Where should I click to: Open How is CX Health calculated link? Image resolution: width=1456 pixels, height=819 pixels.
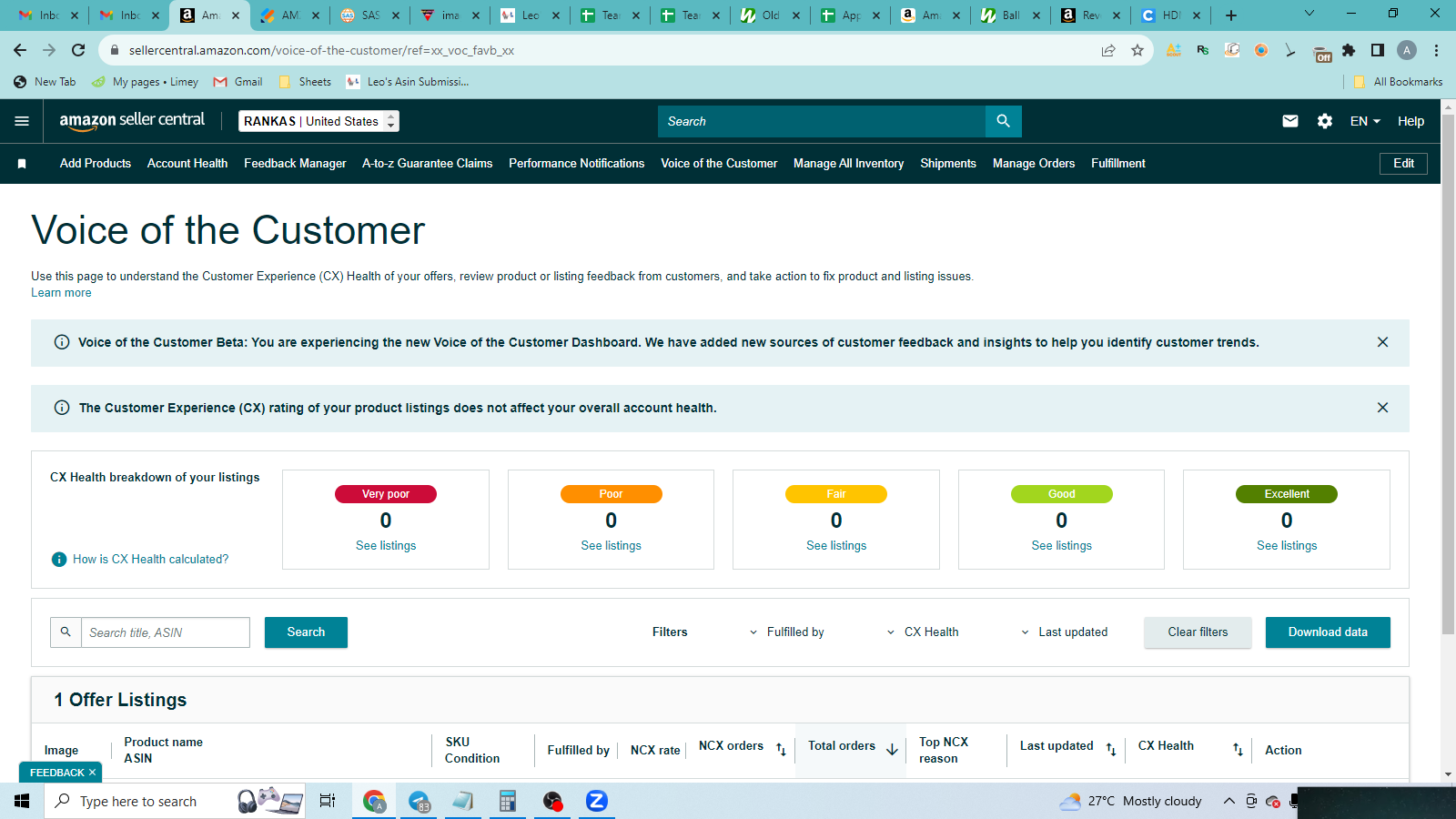(x=151, y=560)
